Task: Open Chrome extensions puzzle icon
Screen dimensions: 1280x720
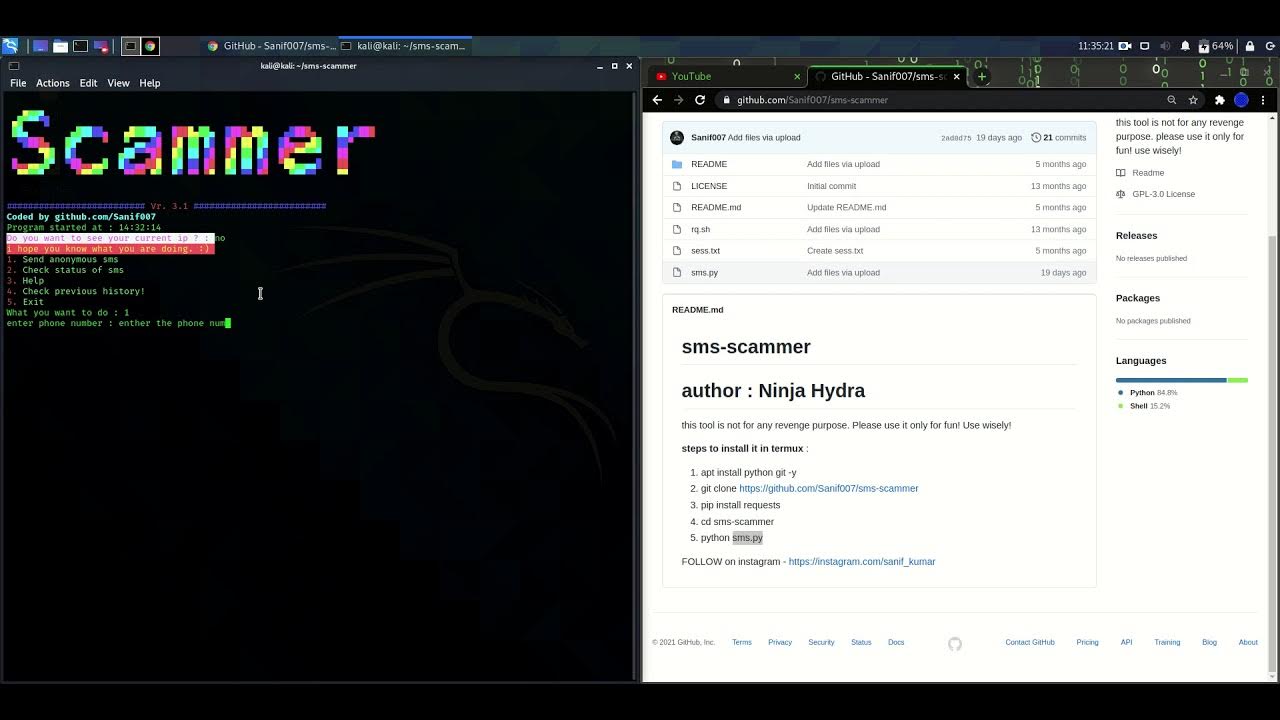Action: (1219, 100)
